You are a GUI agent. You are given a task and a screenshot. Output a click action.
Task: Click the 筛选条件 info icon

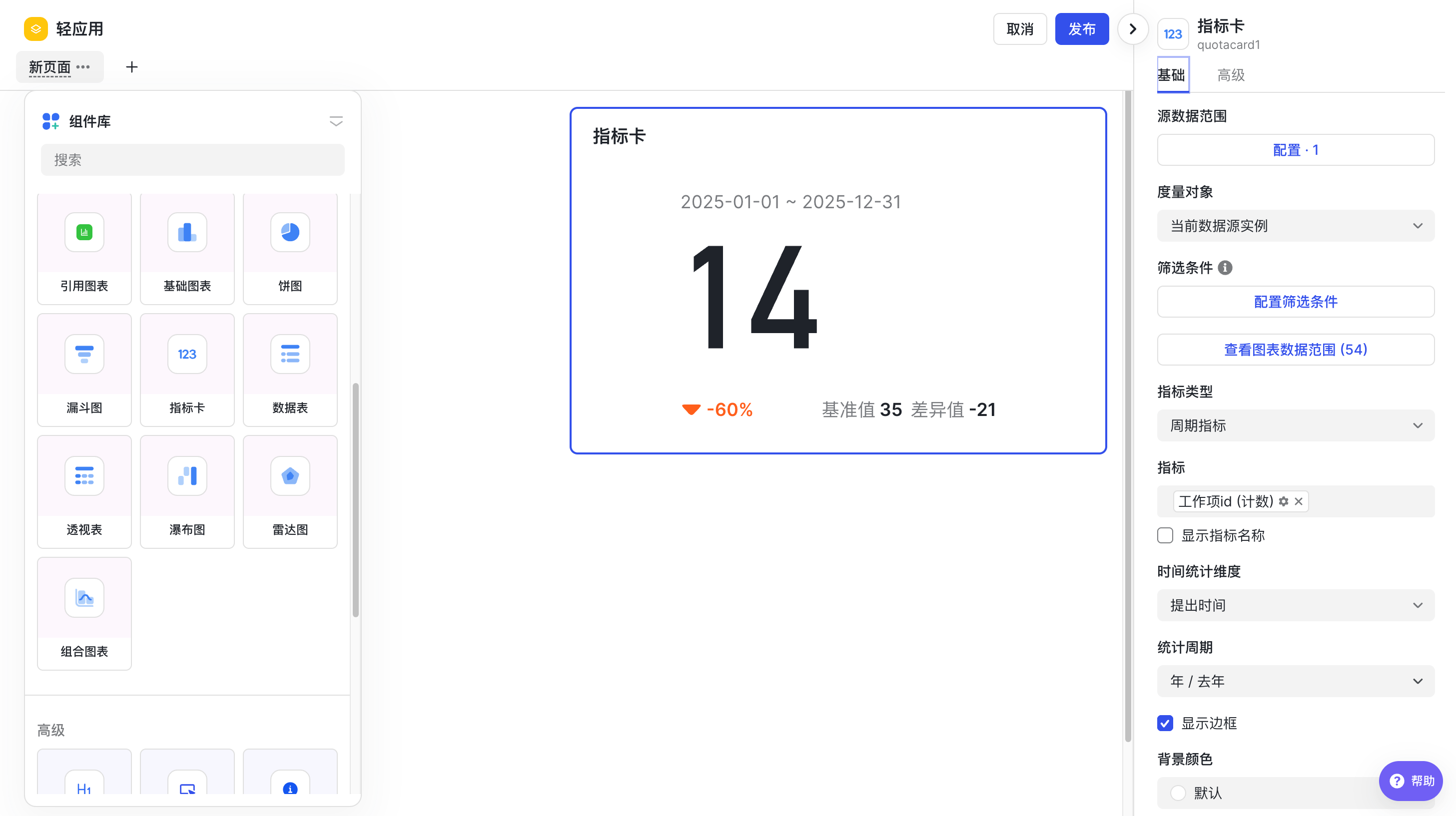tap(1225, 268)
